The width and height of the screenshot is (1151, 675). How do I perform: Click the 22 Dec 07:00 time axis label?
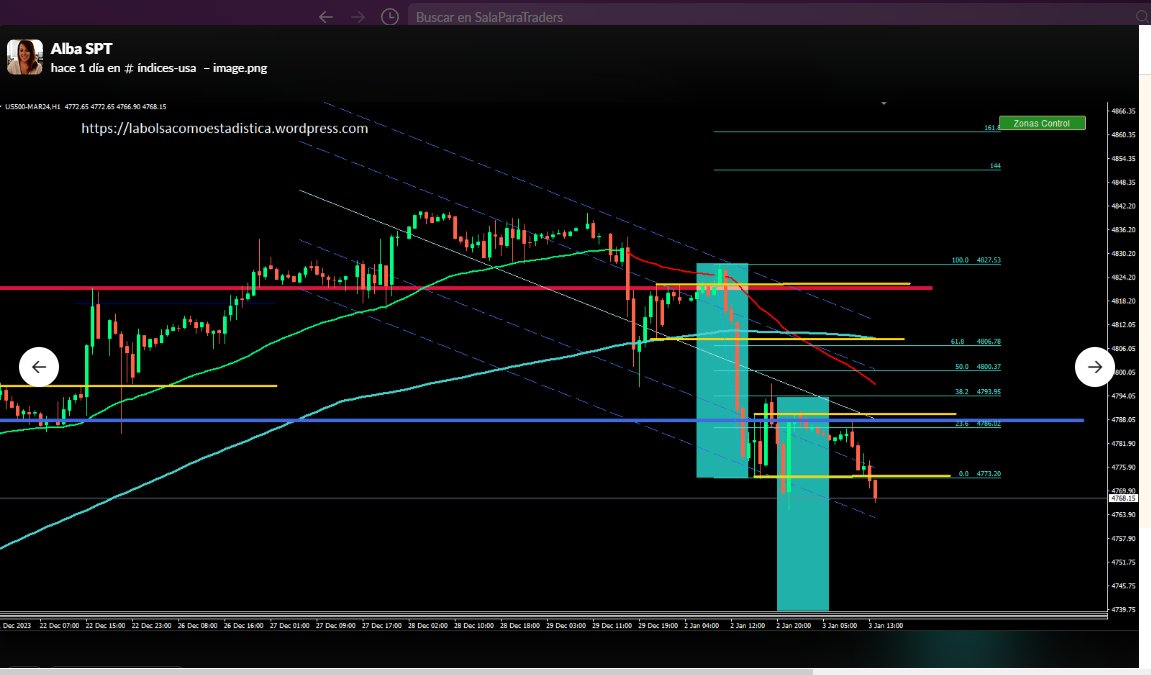point(59,626)
